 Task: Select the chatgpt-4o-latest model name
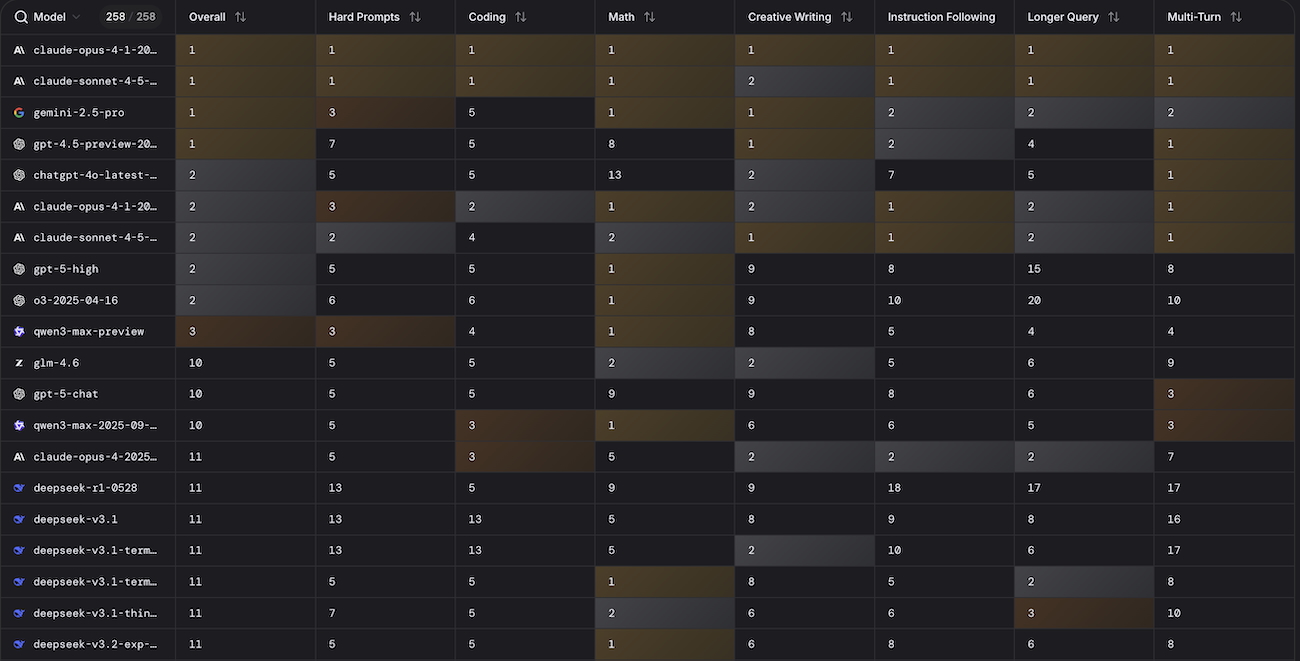[94, 175]
